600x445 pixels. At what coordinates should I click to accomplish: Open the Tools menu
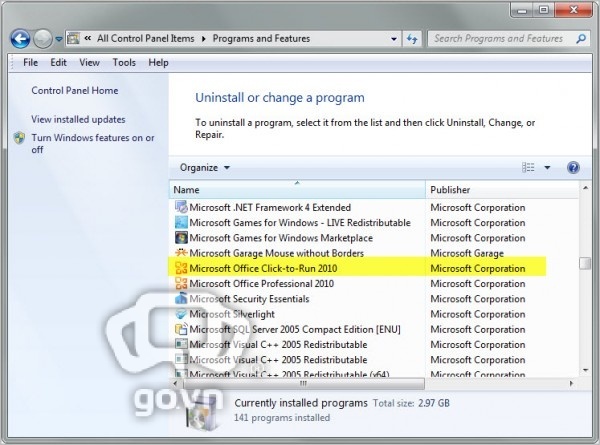point(124,62)
